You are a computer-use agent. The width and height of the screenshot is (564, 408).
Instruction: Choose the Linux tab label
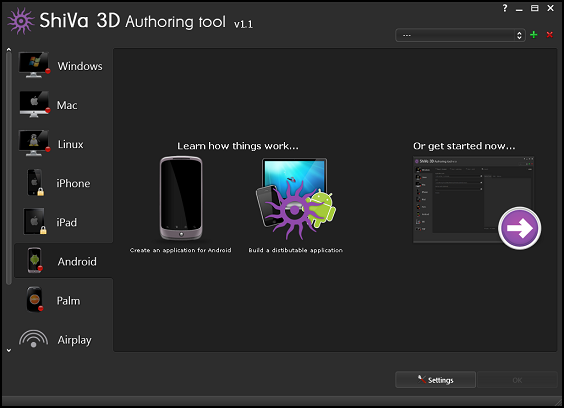click(x=70, y=144)
